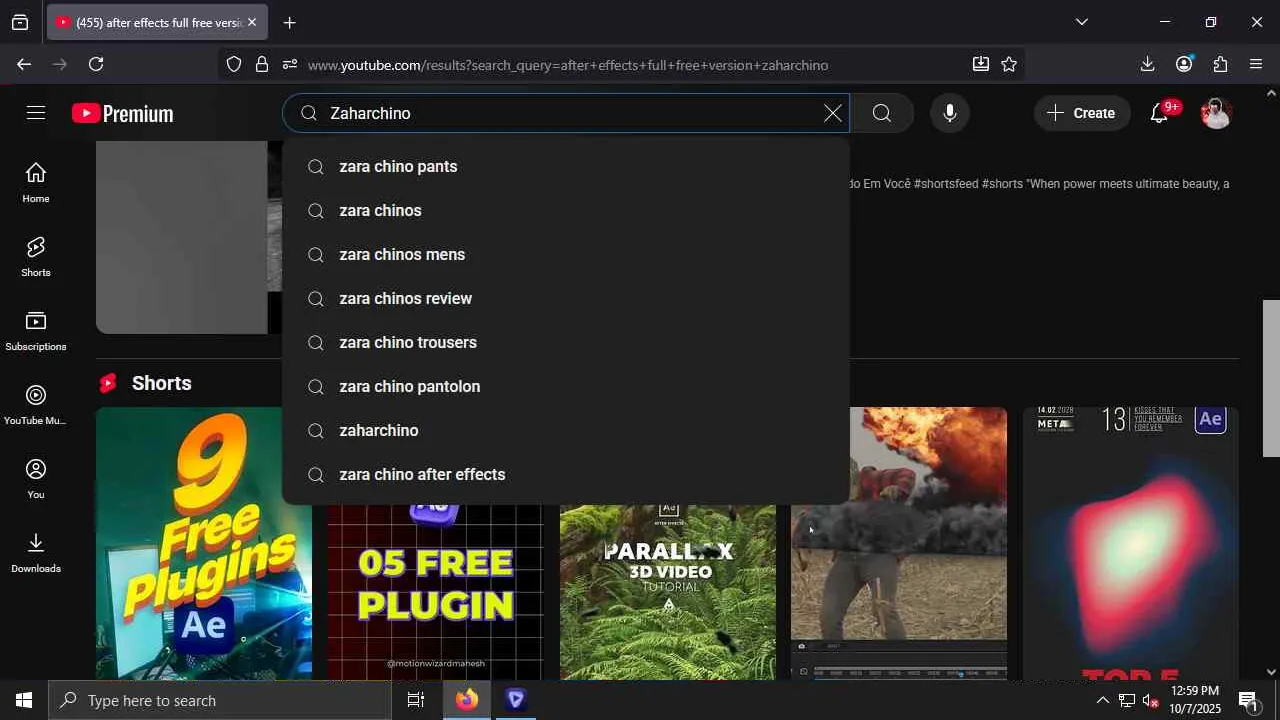Clear the search box with the X

click(832, 113)
